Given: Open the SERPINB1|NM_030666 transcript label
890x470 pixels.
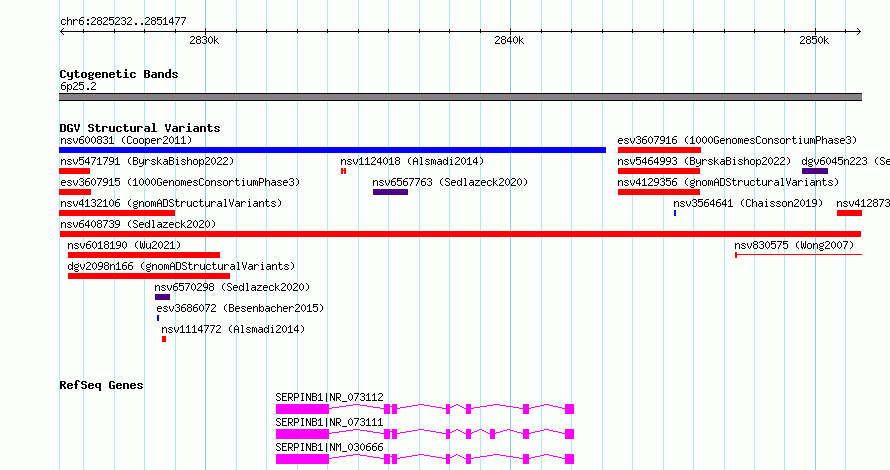Looking at the screenshot, I should 329,447.
